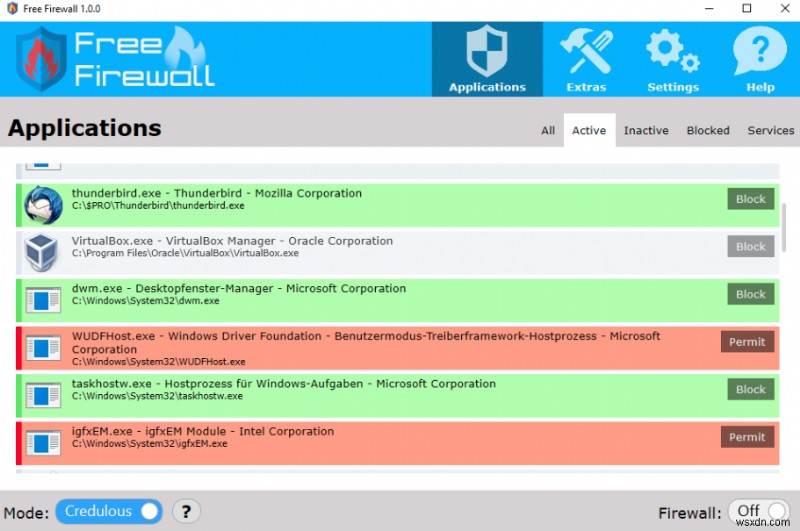Screen dimensions: 800x531
Task: Toggle the Credulous mode switch
Action: [x=109, y=511]
